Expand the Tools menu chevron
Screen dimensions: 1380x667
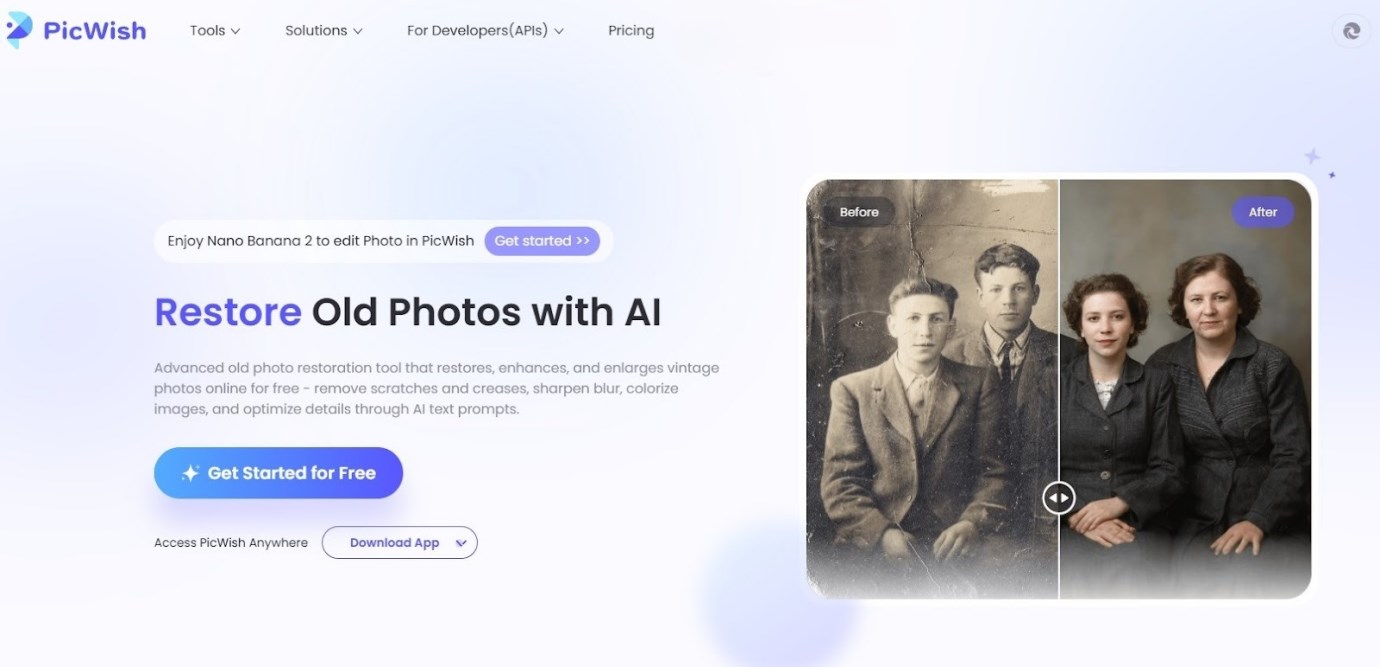pos(236,31)
